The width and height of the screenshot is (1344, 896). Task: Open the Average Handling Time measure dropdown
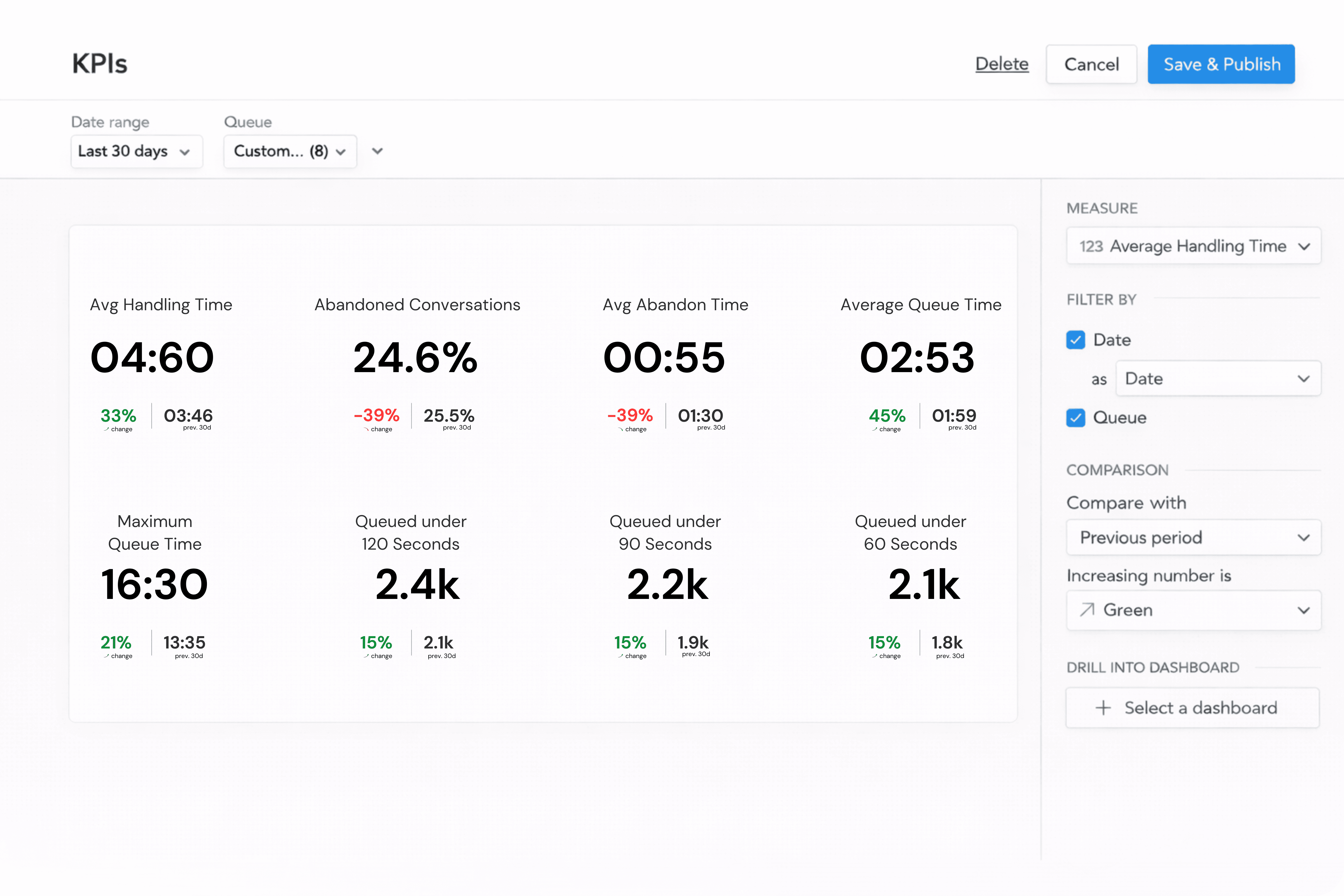[1193, 246]
